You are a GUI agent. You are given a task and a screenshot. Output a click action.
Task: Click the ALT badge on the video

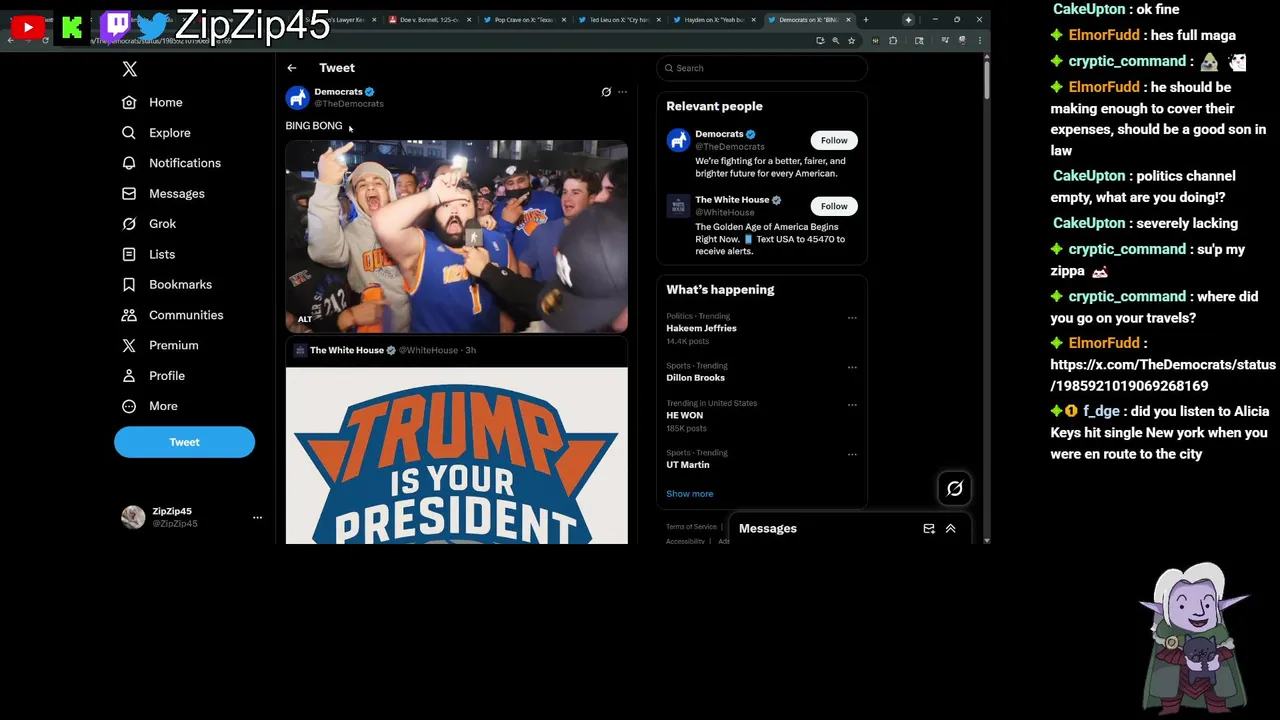(x=305, y=319)
